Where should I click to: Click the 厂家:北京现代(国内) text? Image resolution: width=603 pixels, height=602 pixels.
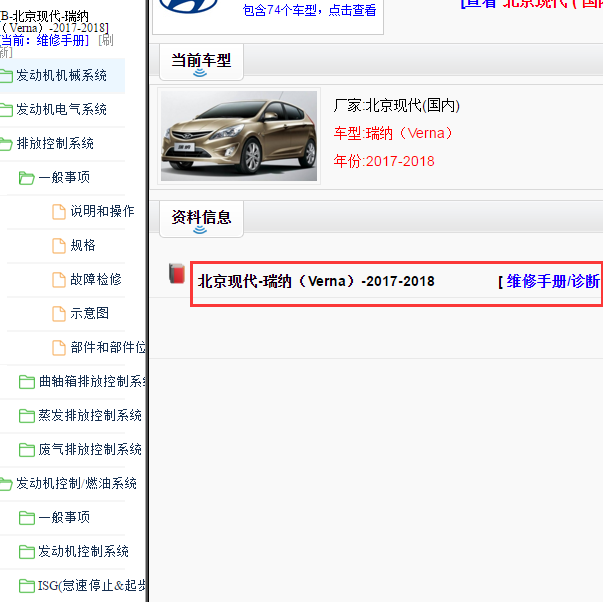[396, 105]
